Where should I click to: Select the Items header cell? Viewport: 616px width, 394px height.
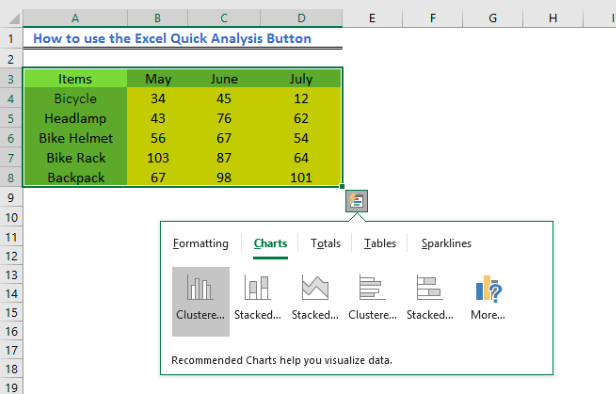point(75,79)
